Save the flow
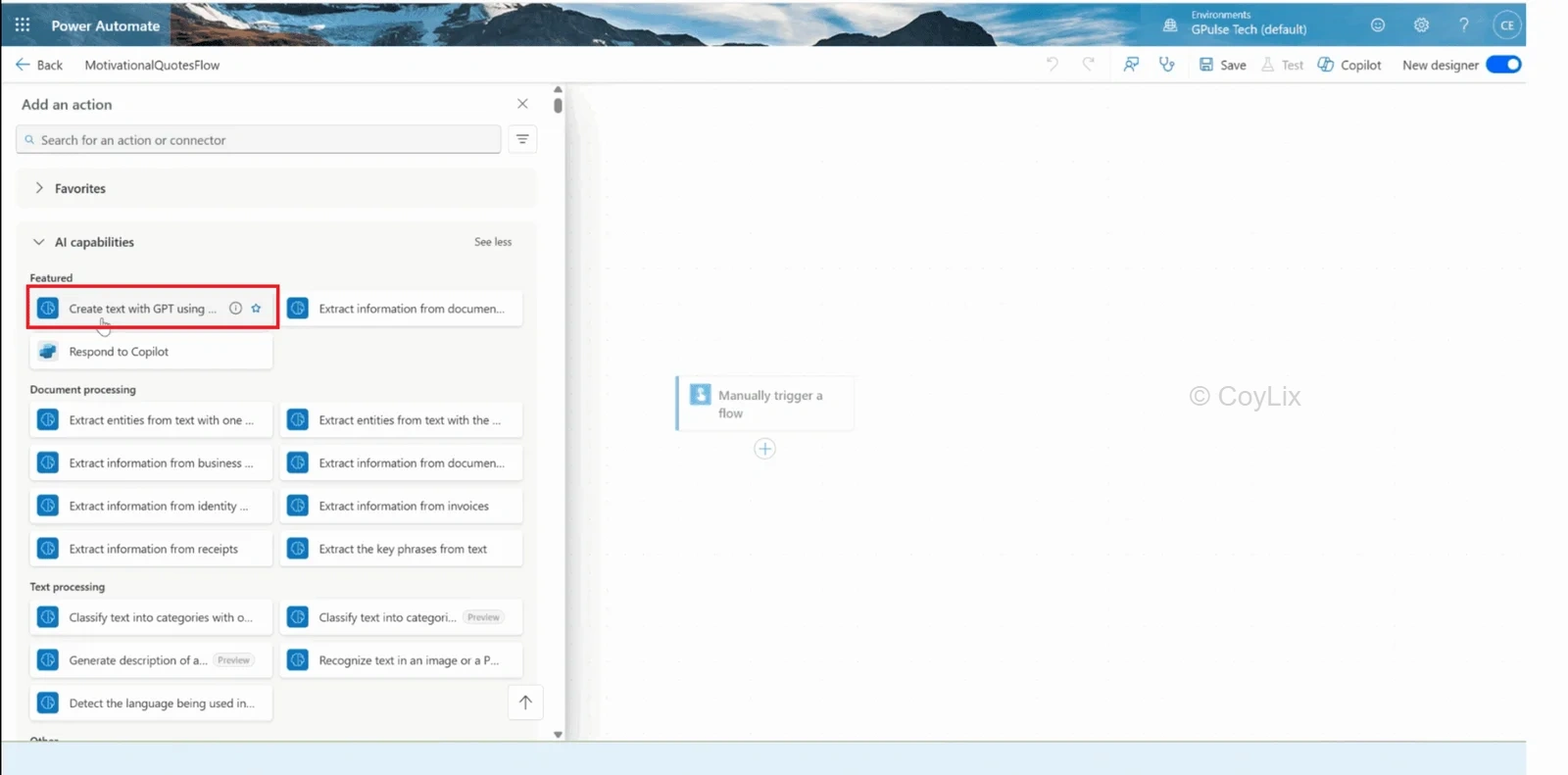Viewport: 1568px width, 775px height. pos(1223,65)
